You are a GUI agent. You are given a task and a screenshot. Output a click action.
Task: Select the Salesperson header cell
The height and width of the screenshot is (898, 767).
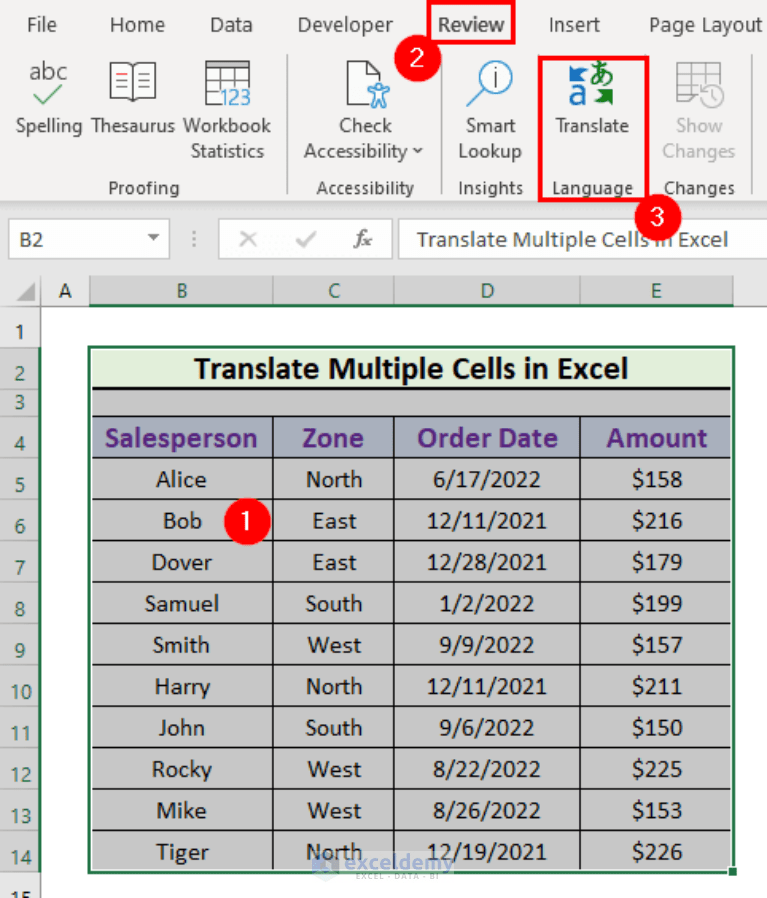tap(182, 438)
